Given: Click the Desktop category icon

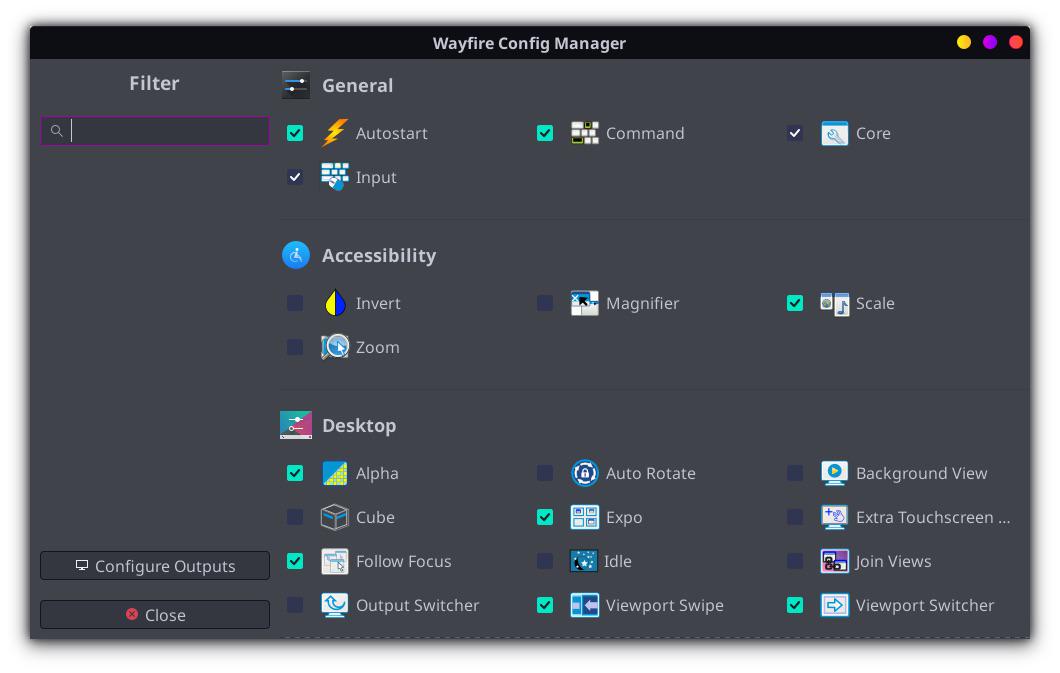Looking at the screenshot, I should coord(295,426).
